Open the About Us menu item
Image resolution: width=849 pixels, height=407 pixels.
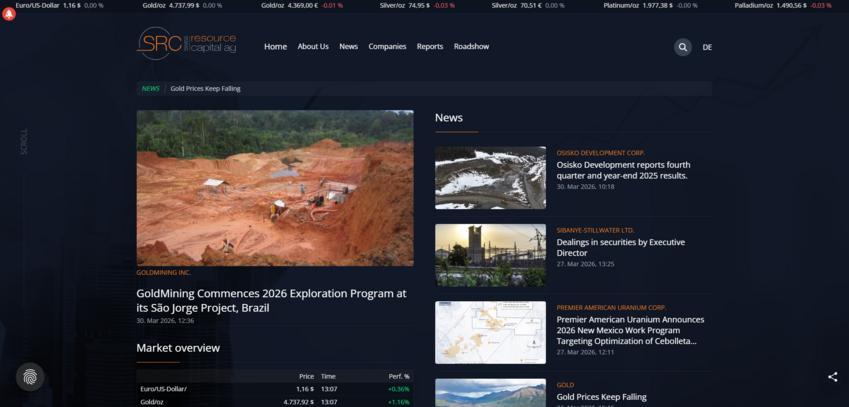click(x=313, y=47)
